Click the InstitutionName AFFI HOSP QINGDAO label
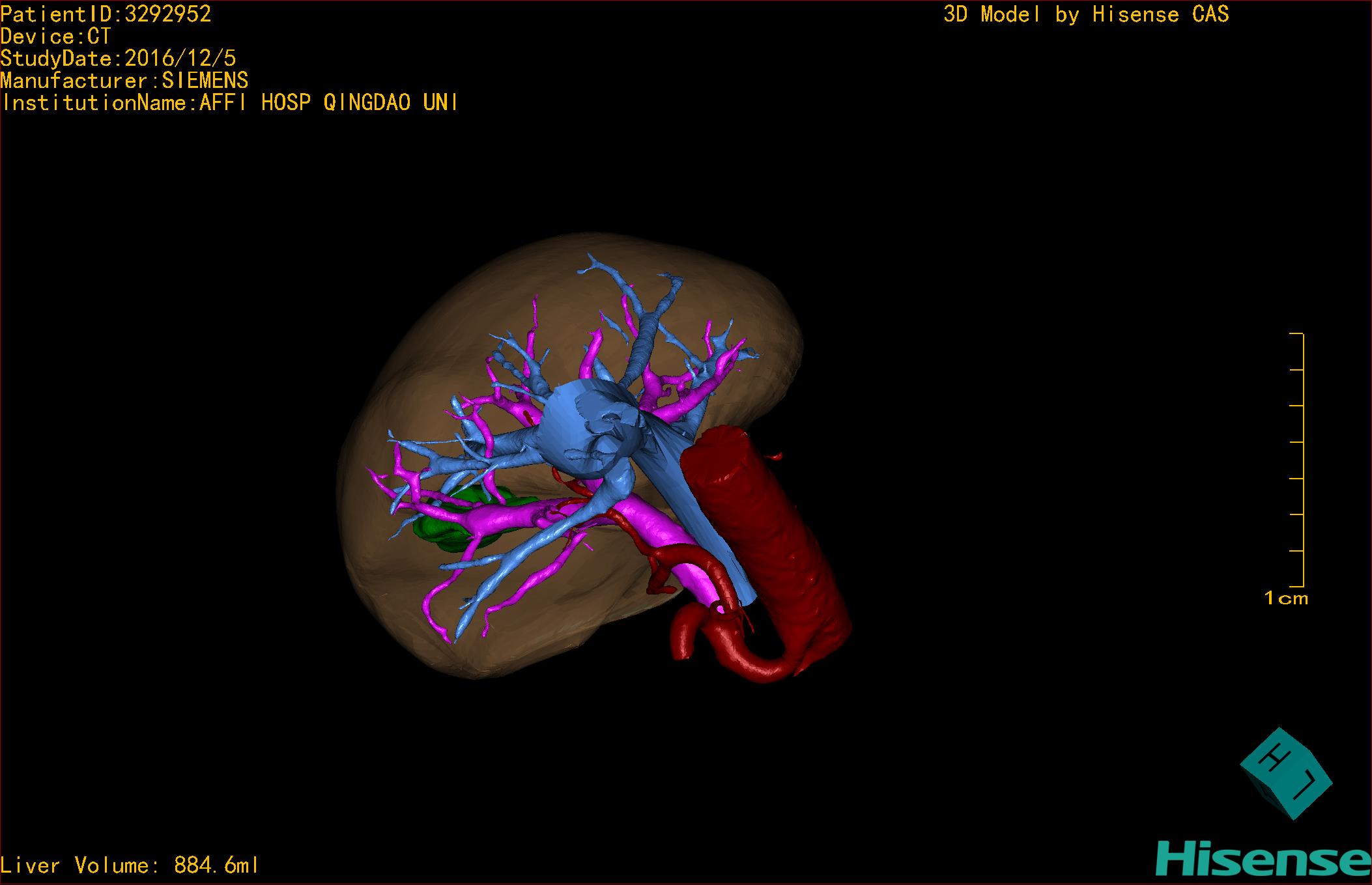Viewport: 1372px width, 885px height. [x=229, y=103]
